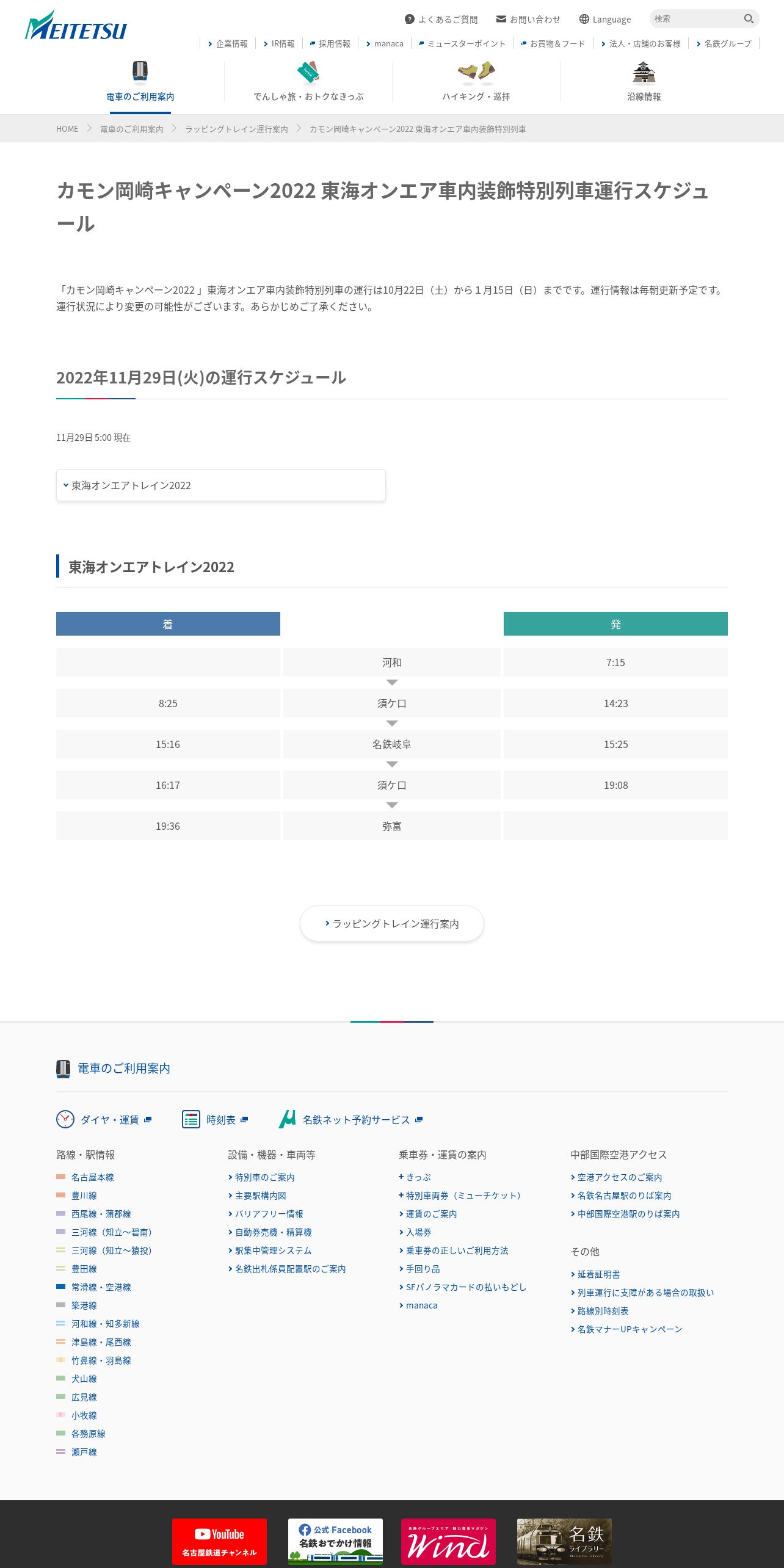Select the manaca top menu item

pyautogui.click(x=385, y=44)
